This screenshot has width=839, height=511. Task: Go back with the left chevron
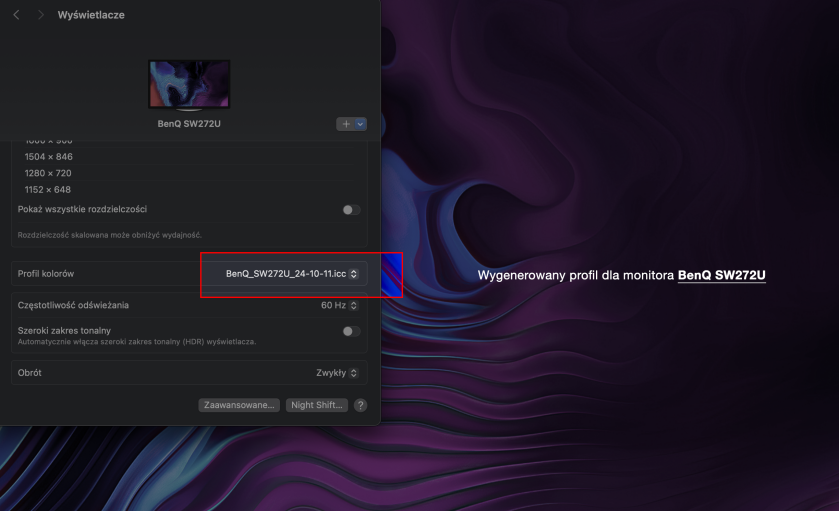coord(16,15)
